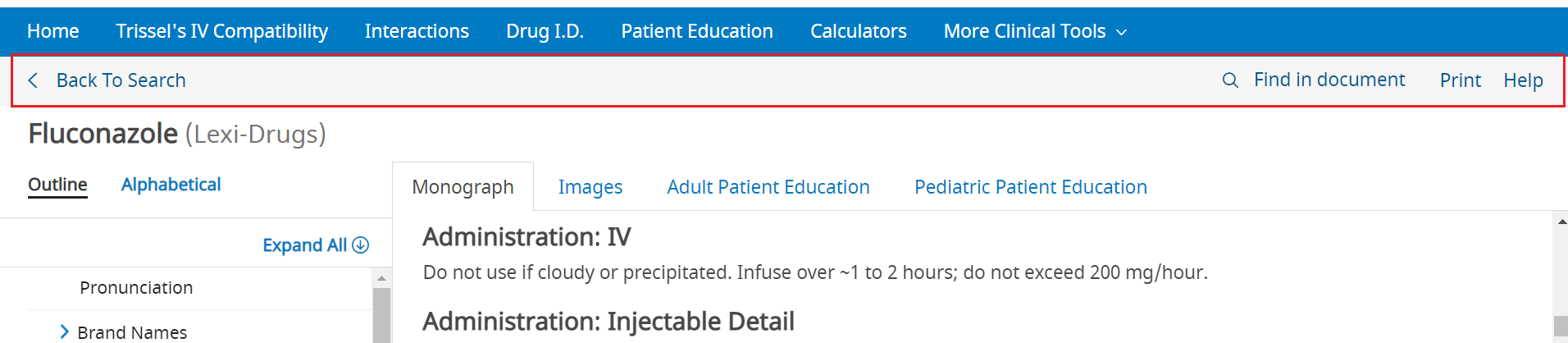Print the Fluconazole monograph
1568x343 pixels.
(1460, 80)
